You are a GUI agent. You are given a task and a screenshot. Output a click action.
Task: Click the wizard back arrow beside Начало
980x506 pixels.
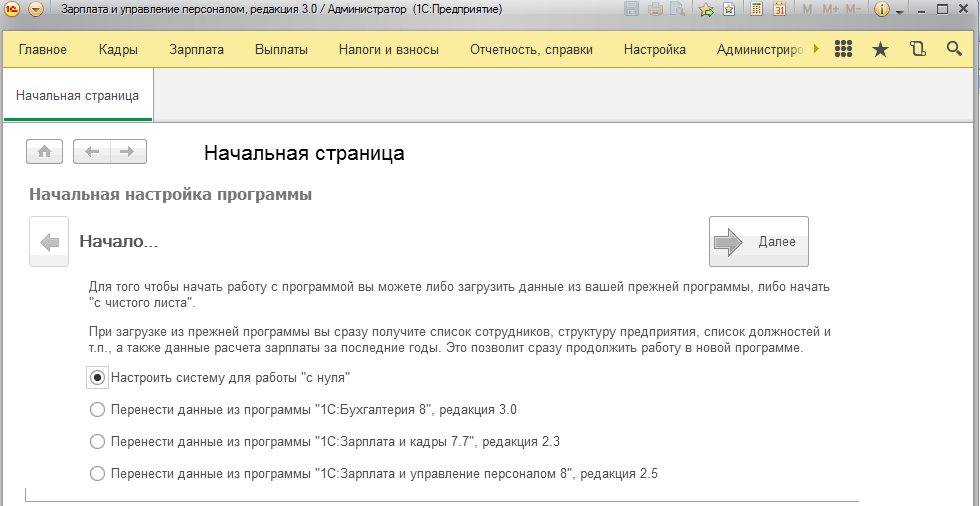pyautogui.click(x=49, y=242)
